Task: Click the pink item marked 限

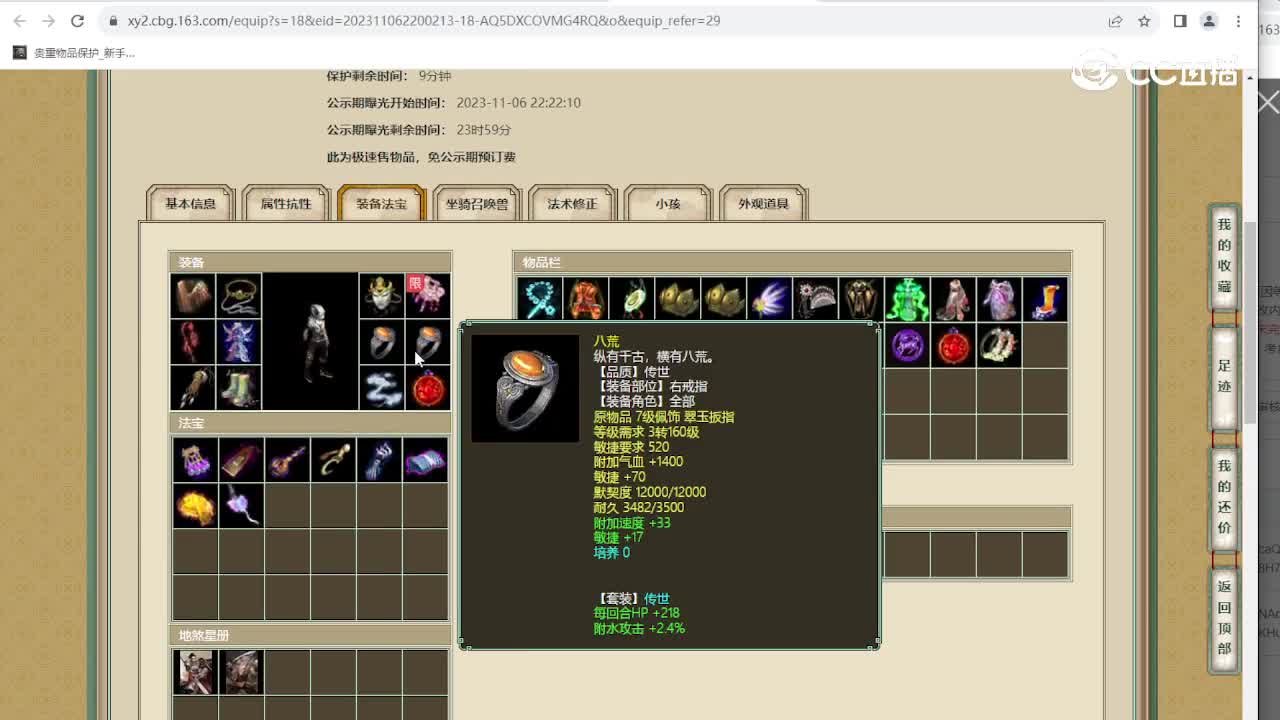Action: [x=428, y=296]
